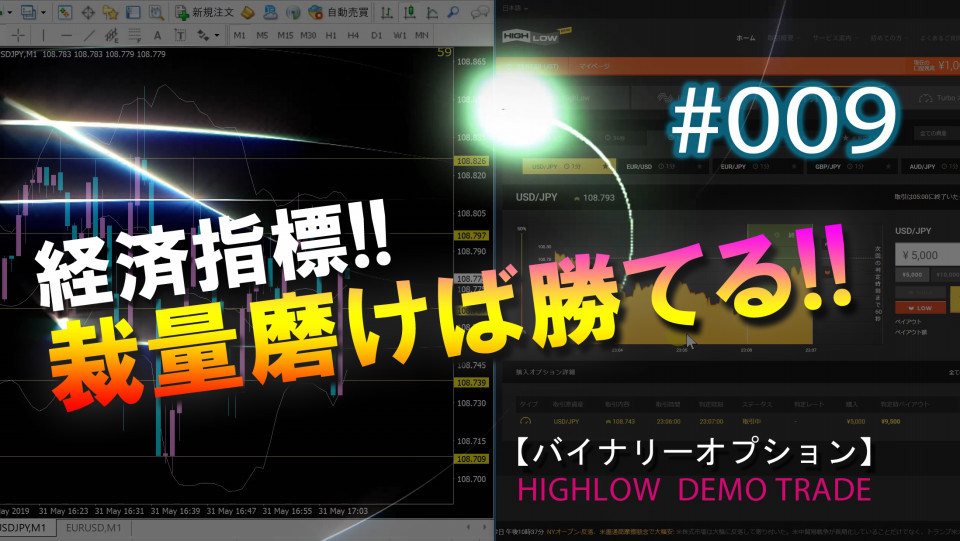Switch chart to candlesticks icon
The image size is (960, 541).
pos(409,12)
